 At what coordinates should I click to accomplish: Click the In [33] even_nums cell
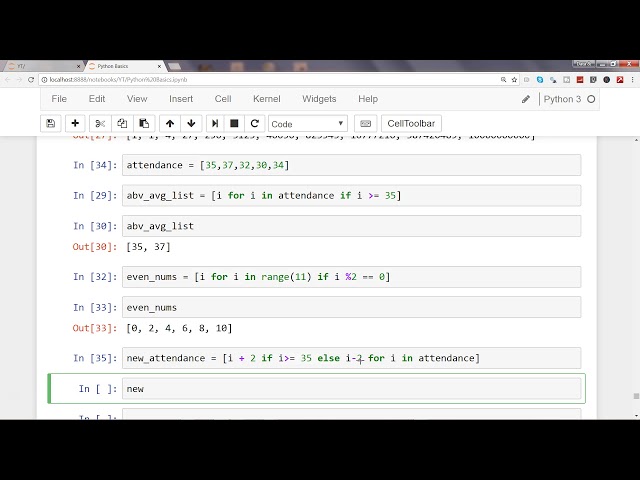[351, 307]
